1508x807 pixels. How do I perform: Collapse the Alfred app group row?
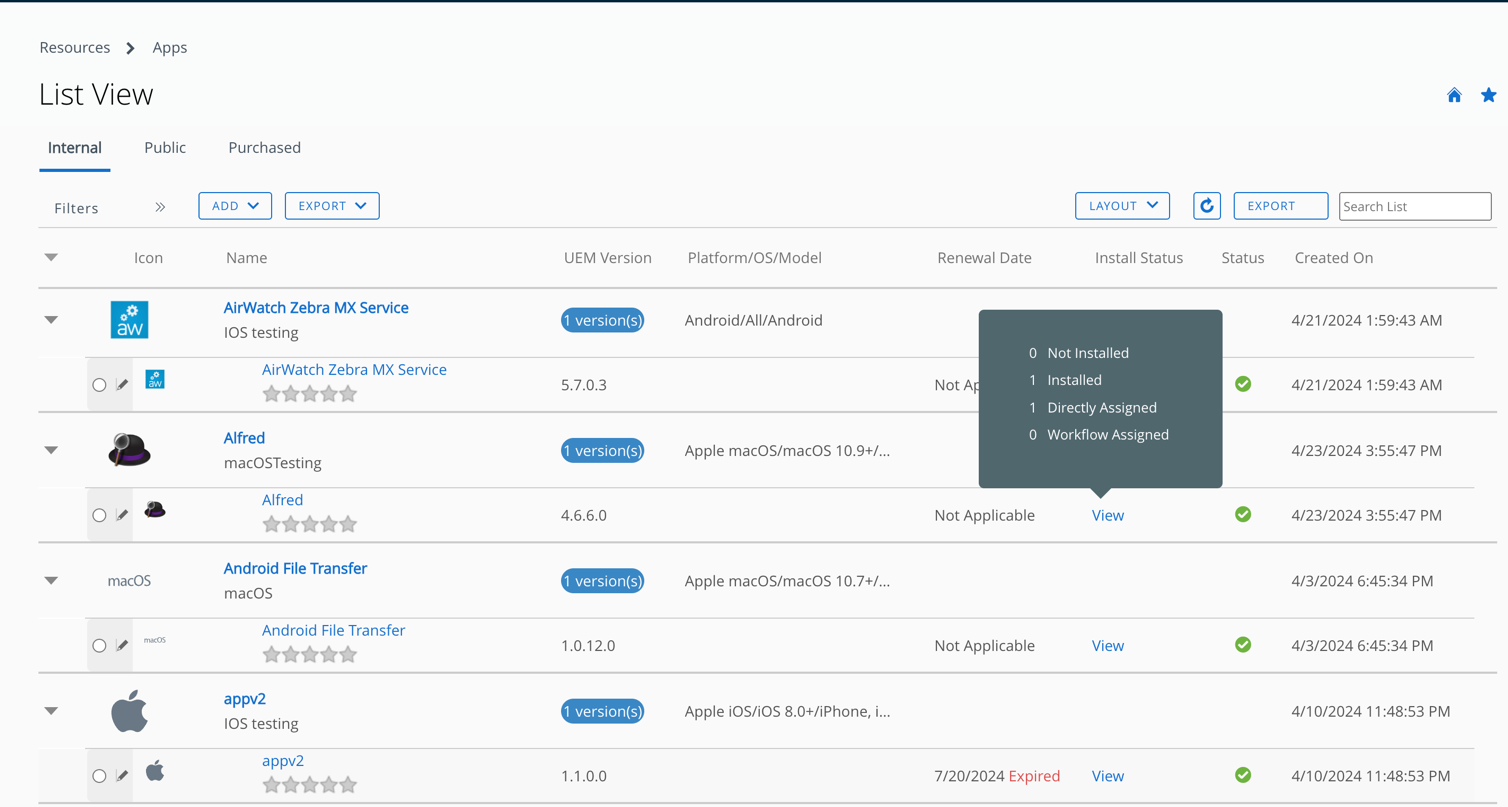click(x=51, y=450)
